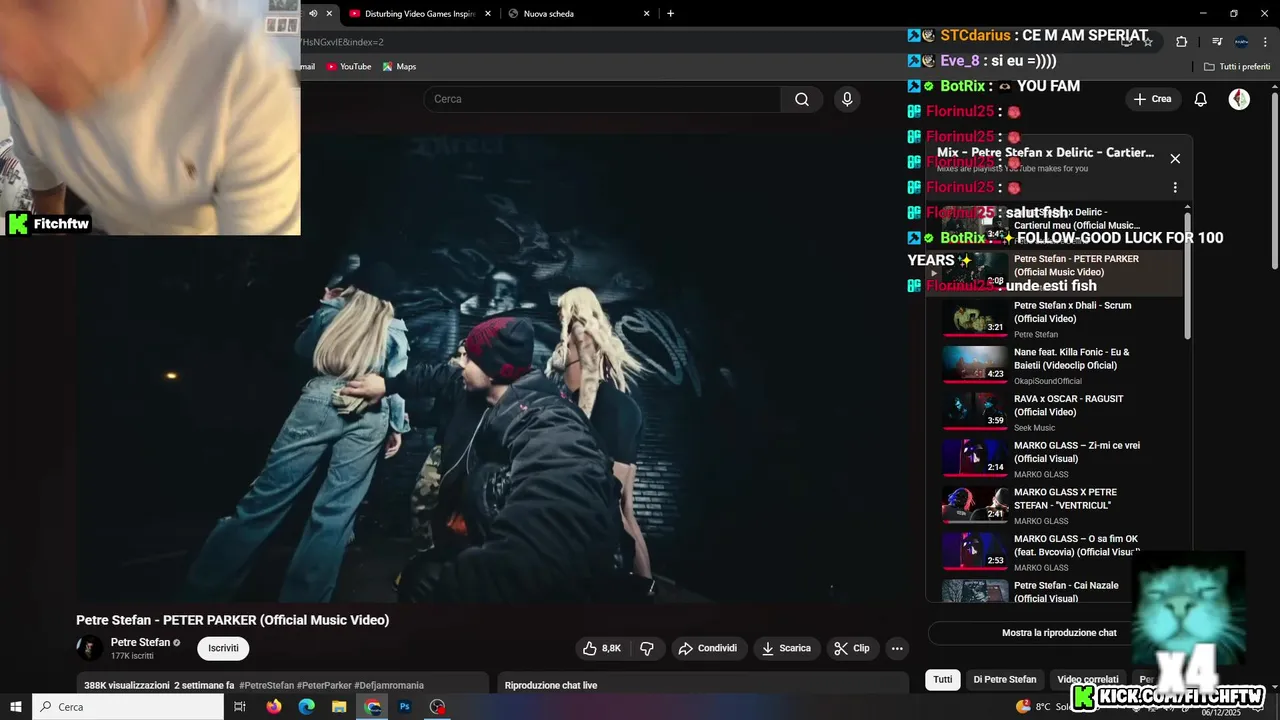The width and height of the screenshot is (1280, 720).
Task: Open Chrome three-dot menu
Action: [x=1265, y=42]
